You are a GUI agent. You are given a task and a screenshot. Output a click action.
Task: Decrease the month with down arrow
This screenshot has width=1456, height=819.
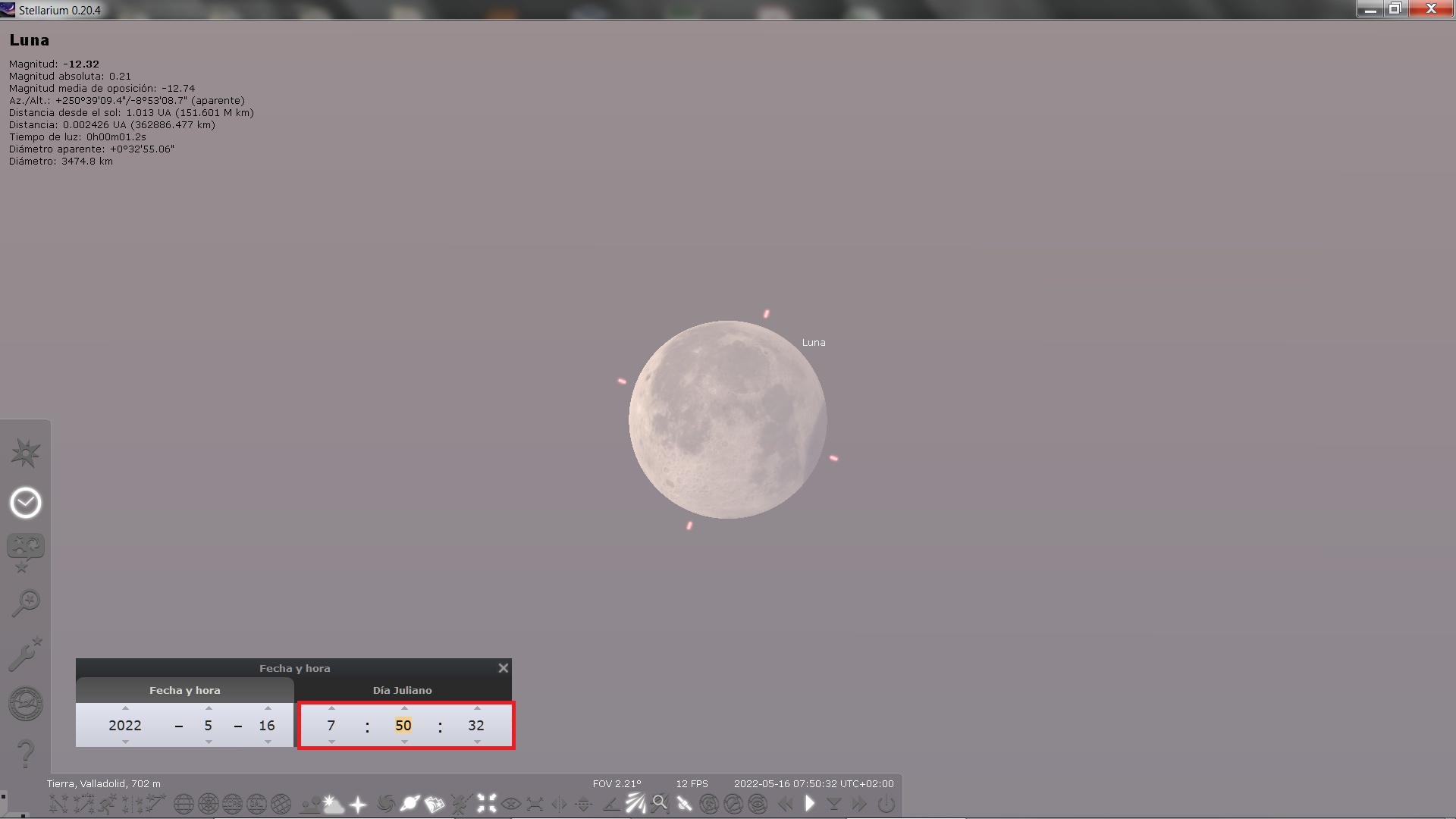point(209,742)
